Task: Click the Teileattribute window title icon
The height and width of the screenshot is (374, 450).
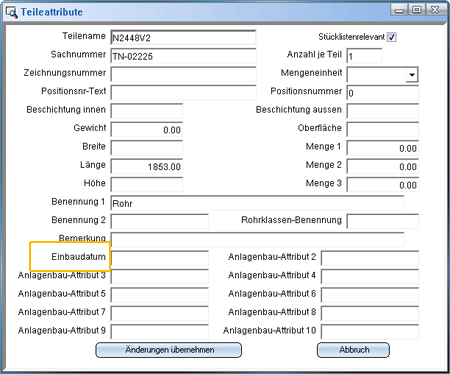Action: coord(11,12)
